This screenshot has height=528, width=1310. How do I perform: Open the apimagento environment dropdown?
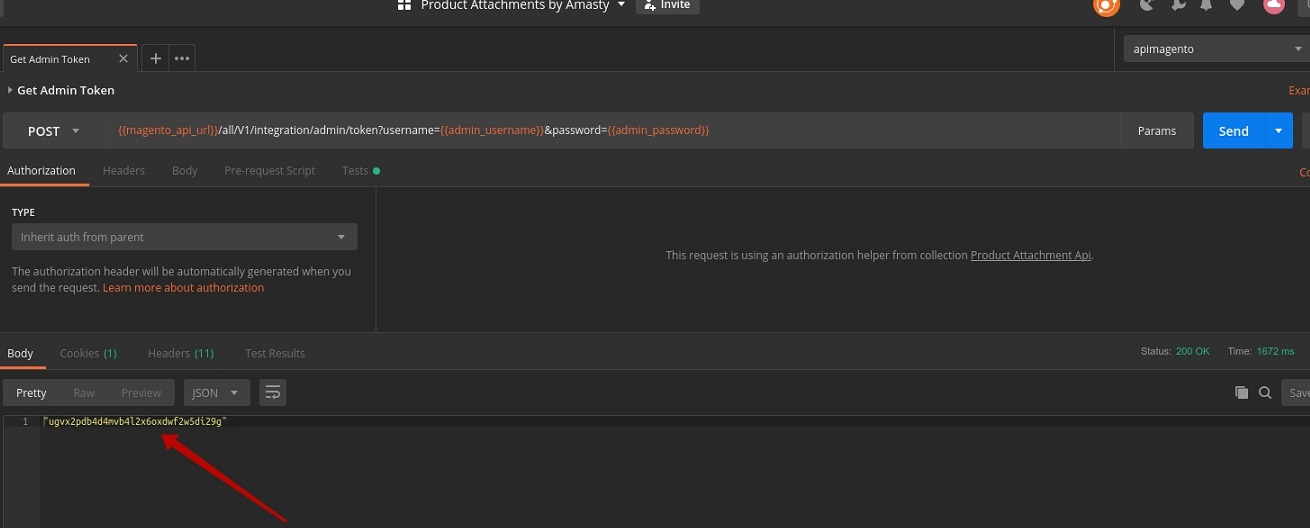pos(1211,49)
